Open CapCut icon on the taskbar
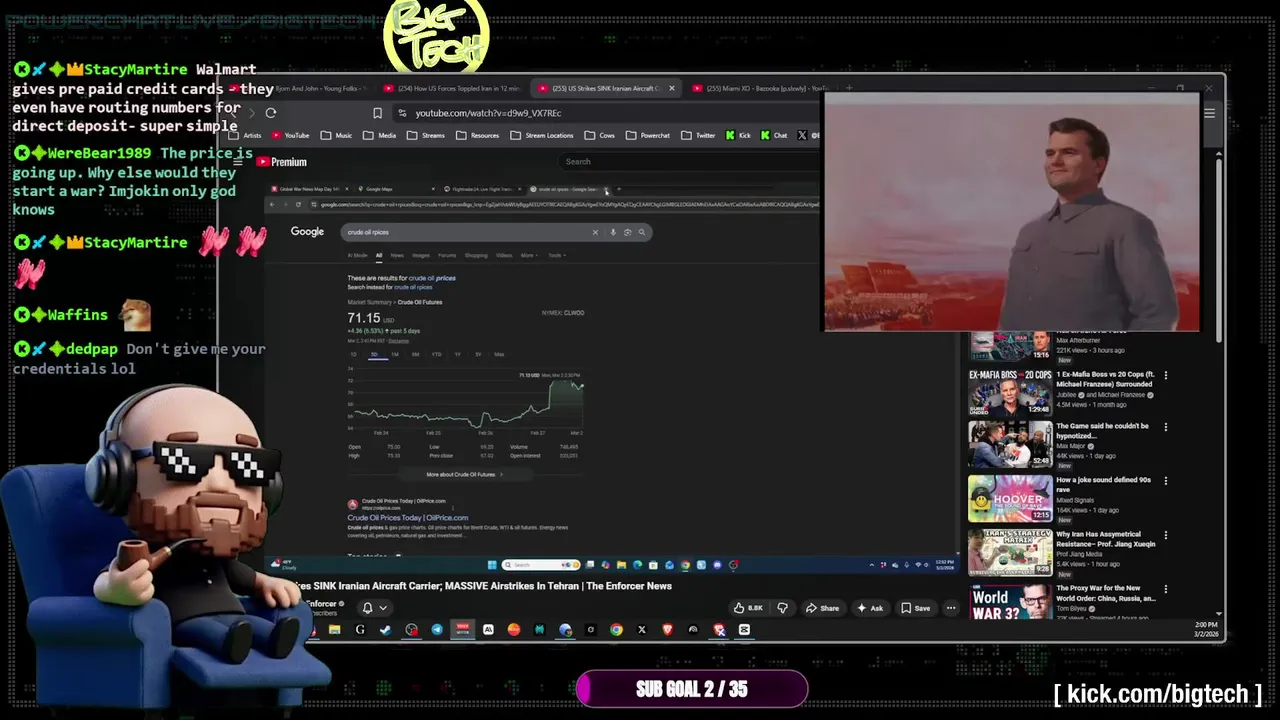Image resolution: width=1280 pixels, height=720 pixels. click(x=744, y=630)
